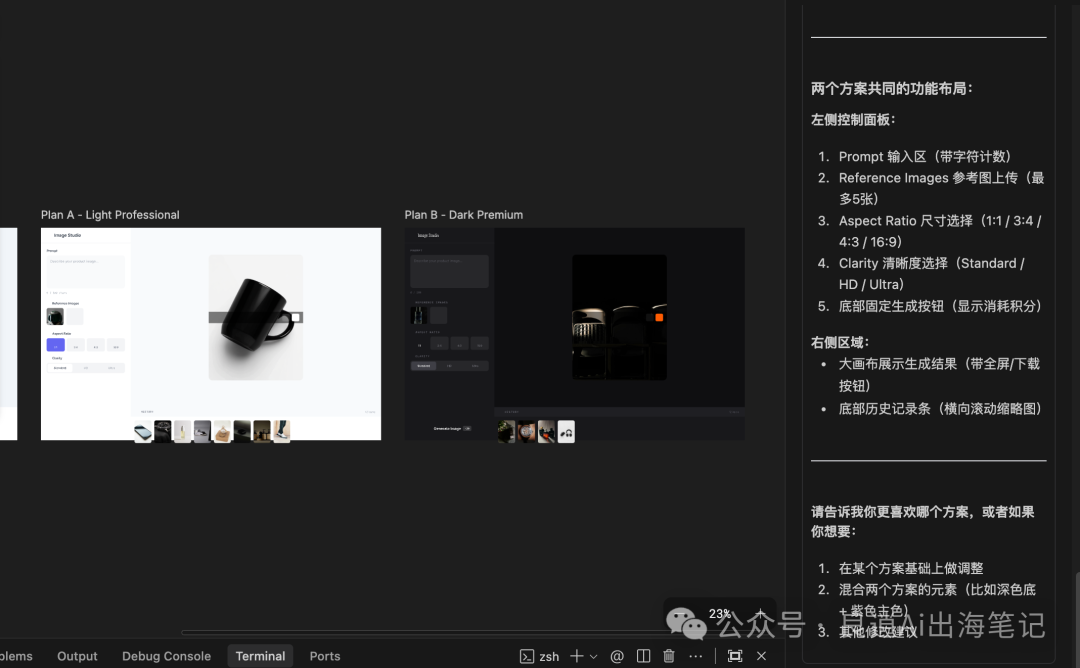Click the Plan B - Dark Premium label

click(463, 215)
